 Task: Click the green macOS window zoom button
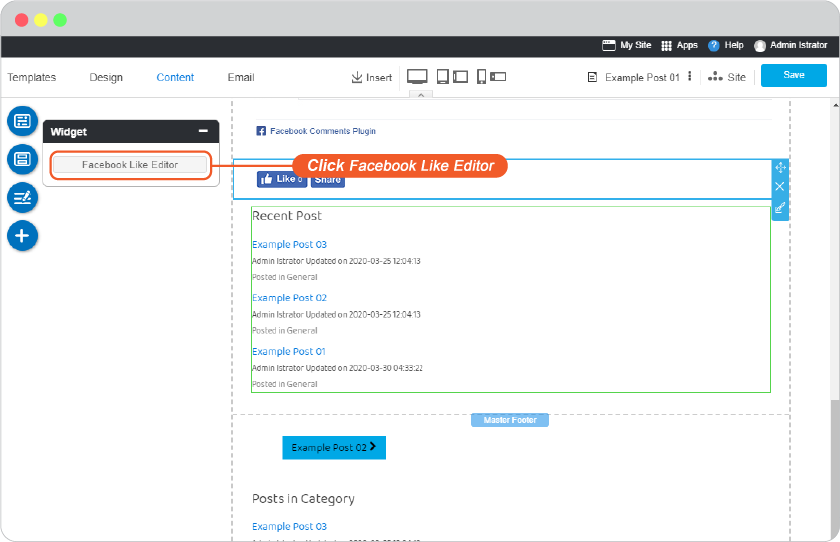(60, 20)
